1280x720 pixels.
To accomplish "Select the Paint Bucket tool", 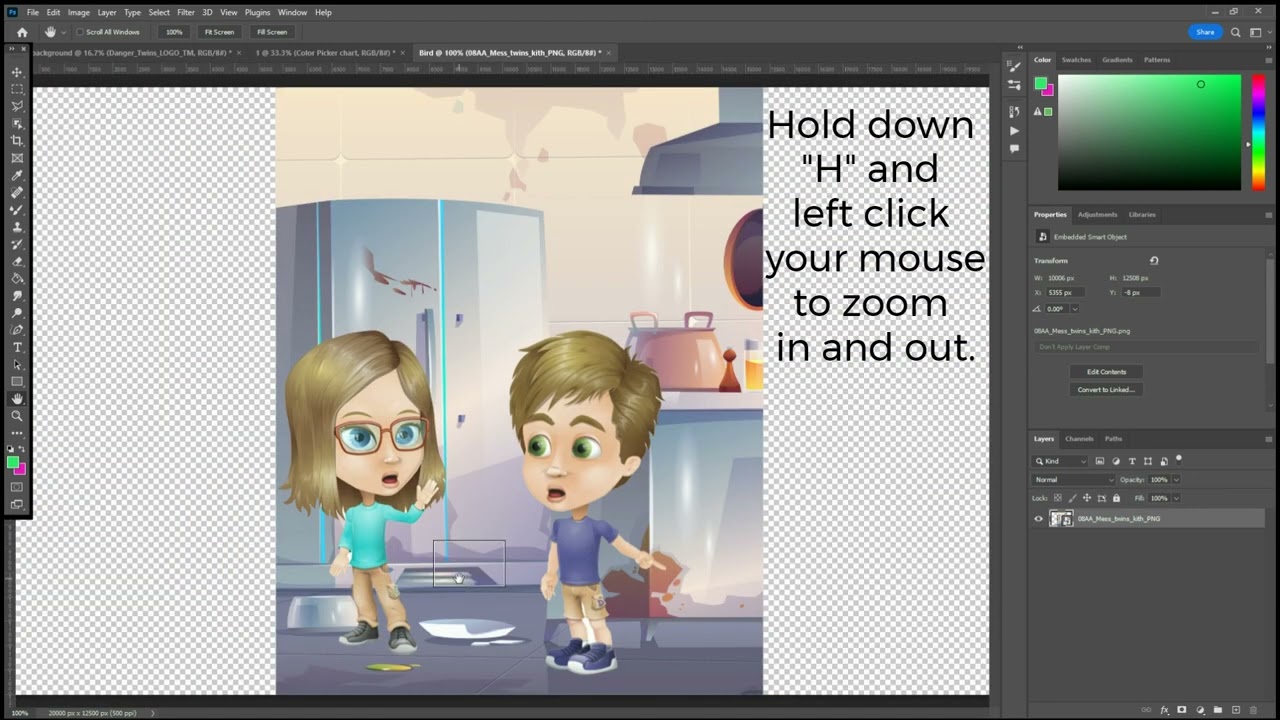I will tap(17, 278).
